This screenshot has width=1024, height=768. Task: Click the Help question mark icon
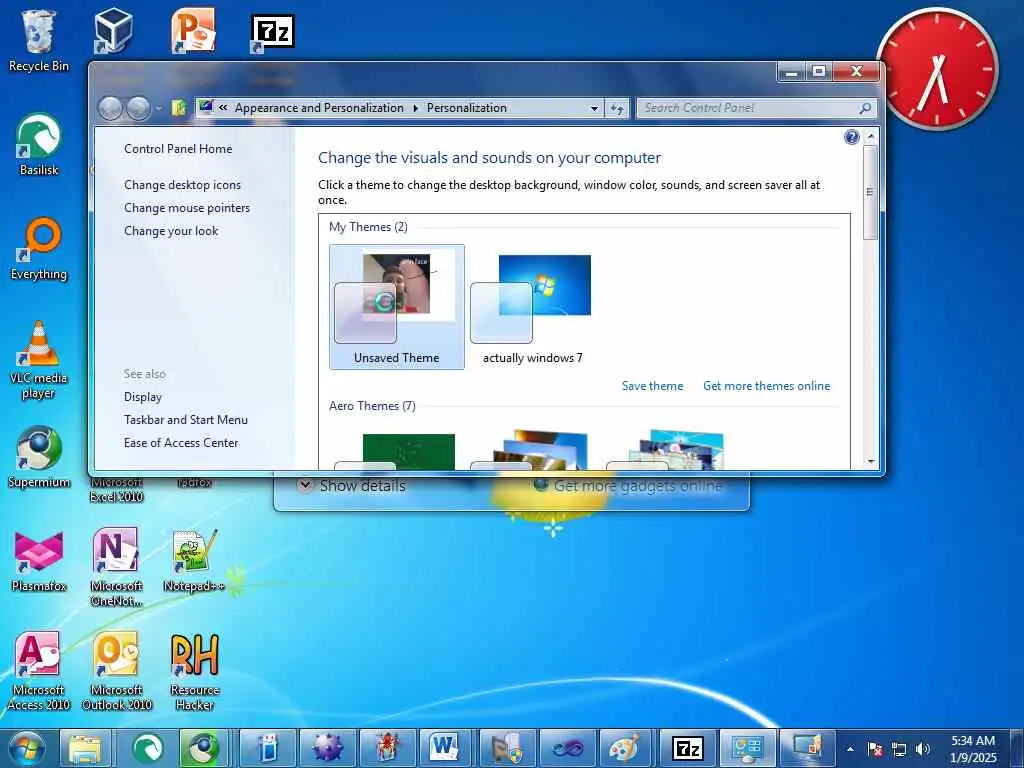click(x=851, y=136)
